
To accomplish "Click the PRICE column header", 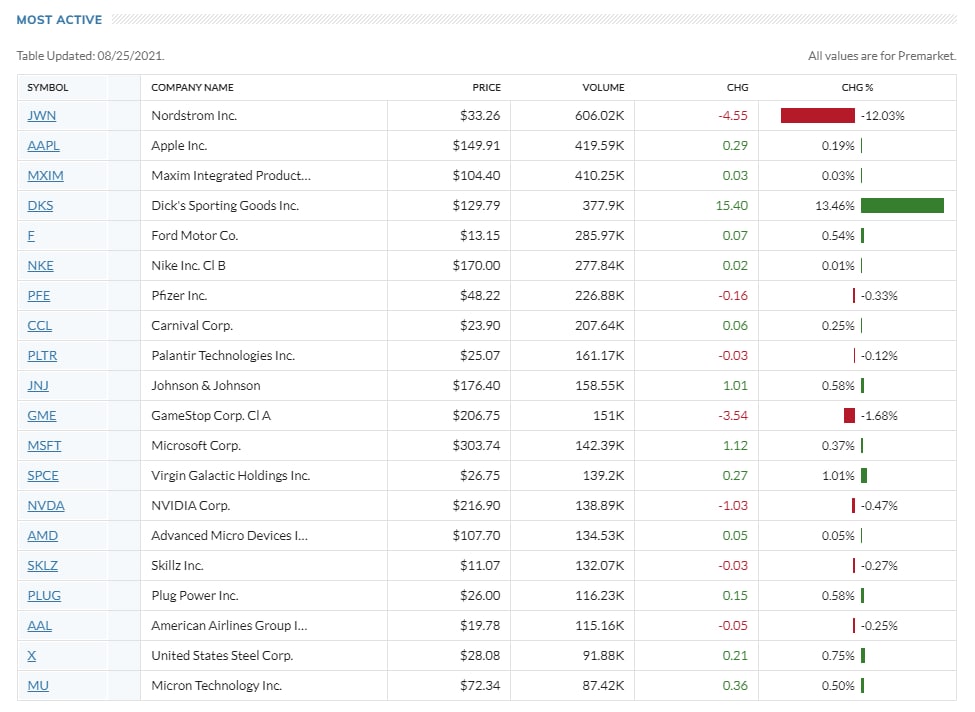I will [x=486, y=88].
